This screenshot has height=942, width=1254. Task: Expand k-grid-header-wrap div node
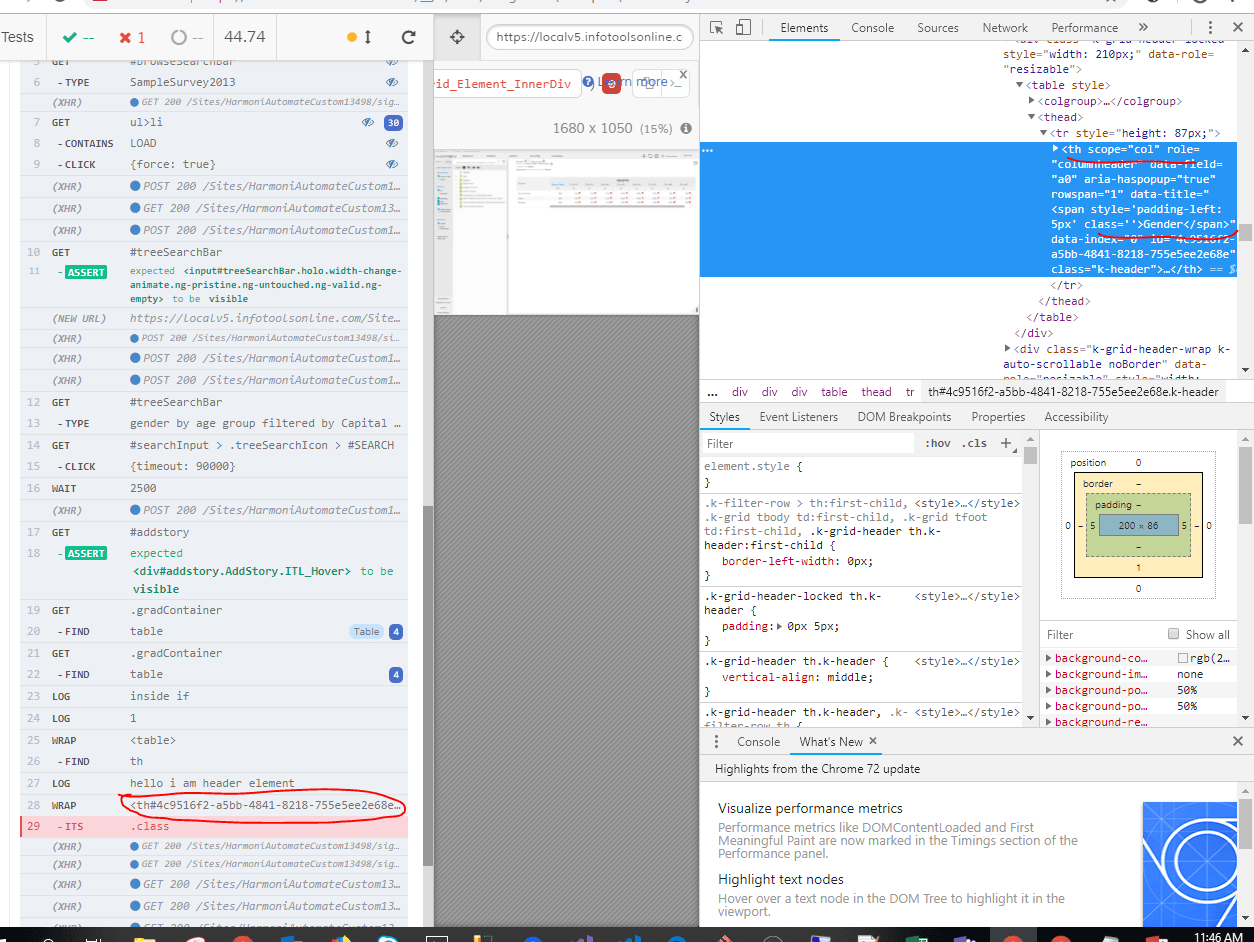click(x=1008, y=348)
